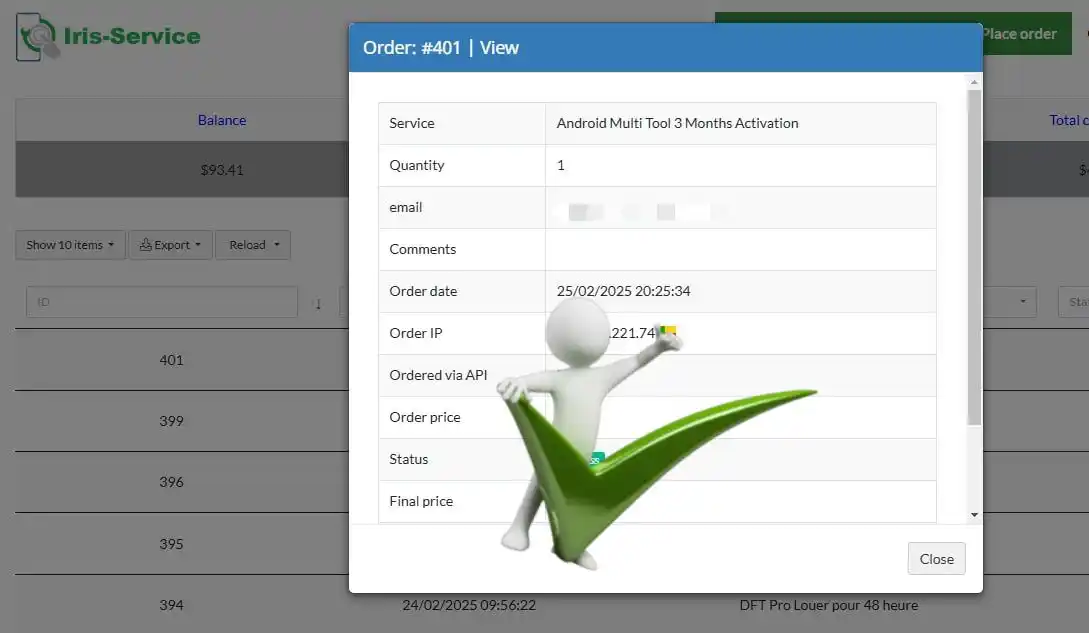Click dialog scrollbar up arrow
The image size is (1089, 633).
click(974, 82)
